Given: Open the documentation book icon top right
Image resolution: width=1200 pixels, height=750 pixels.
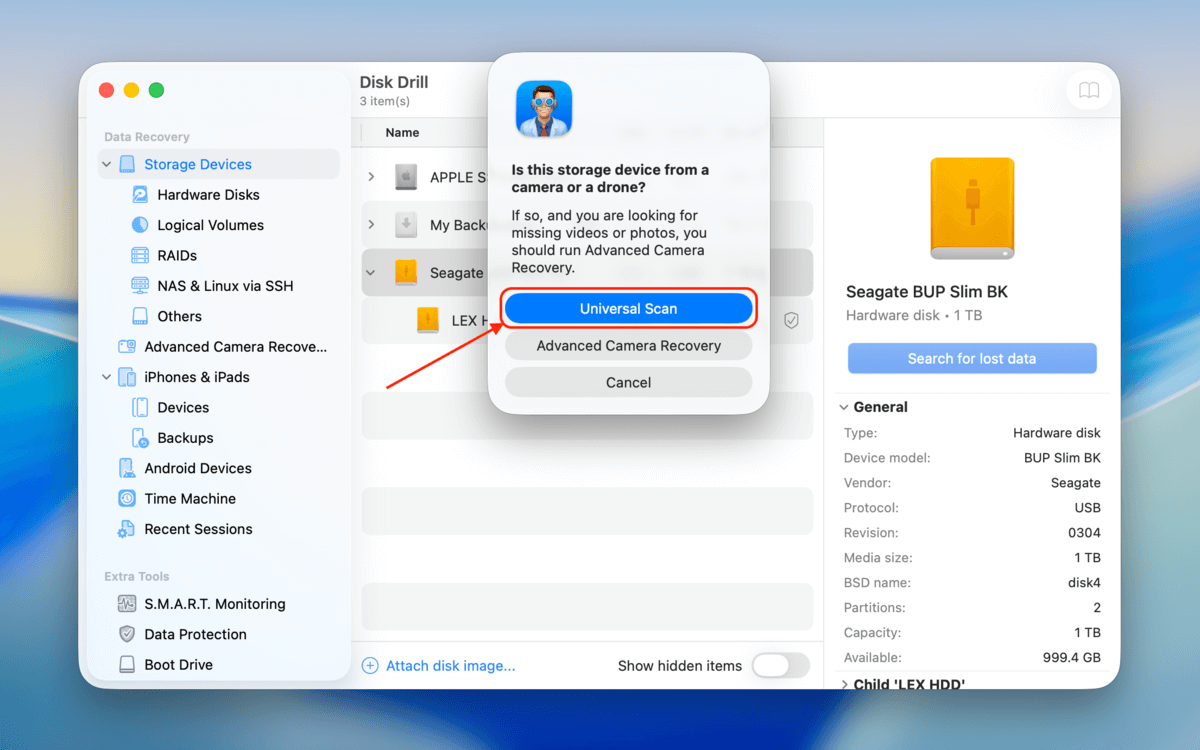Looking at the screenshot, I should click(1088, 90).
